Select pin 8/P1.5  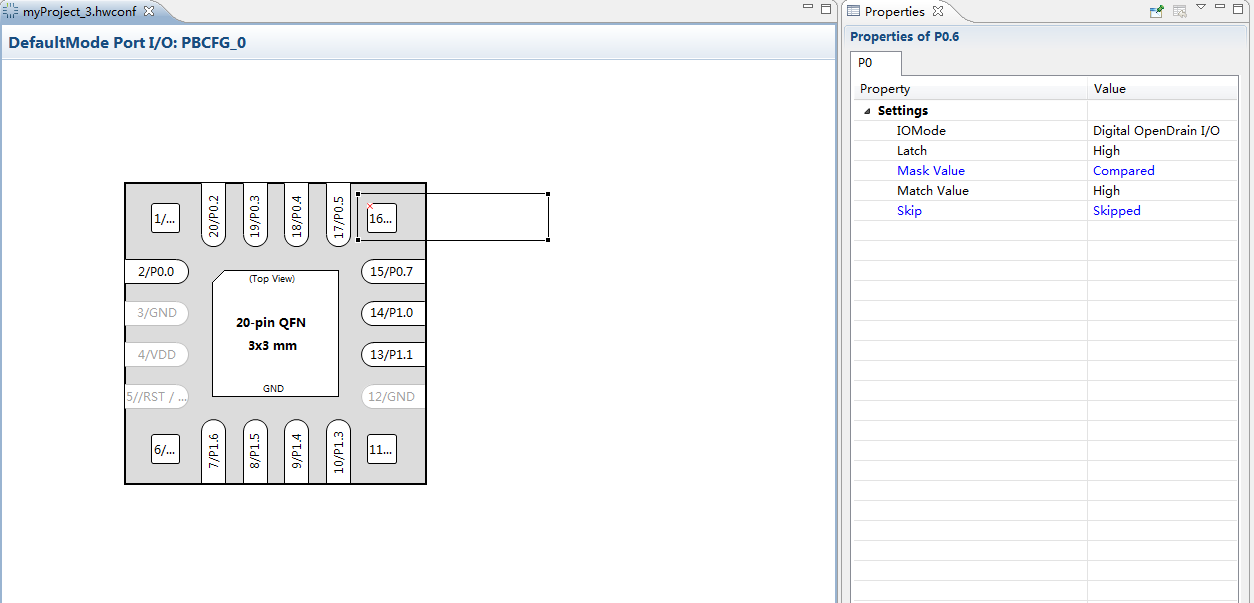pos(255,452)
